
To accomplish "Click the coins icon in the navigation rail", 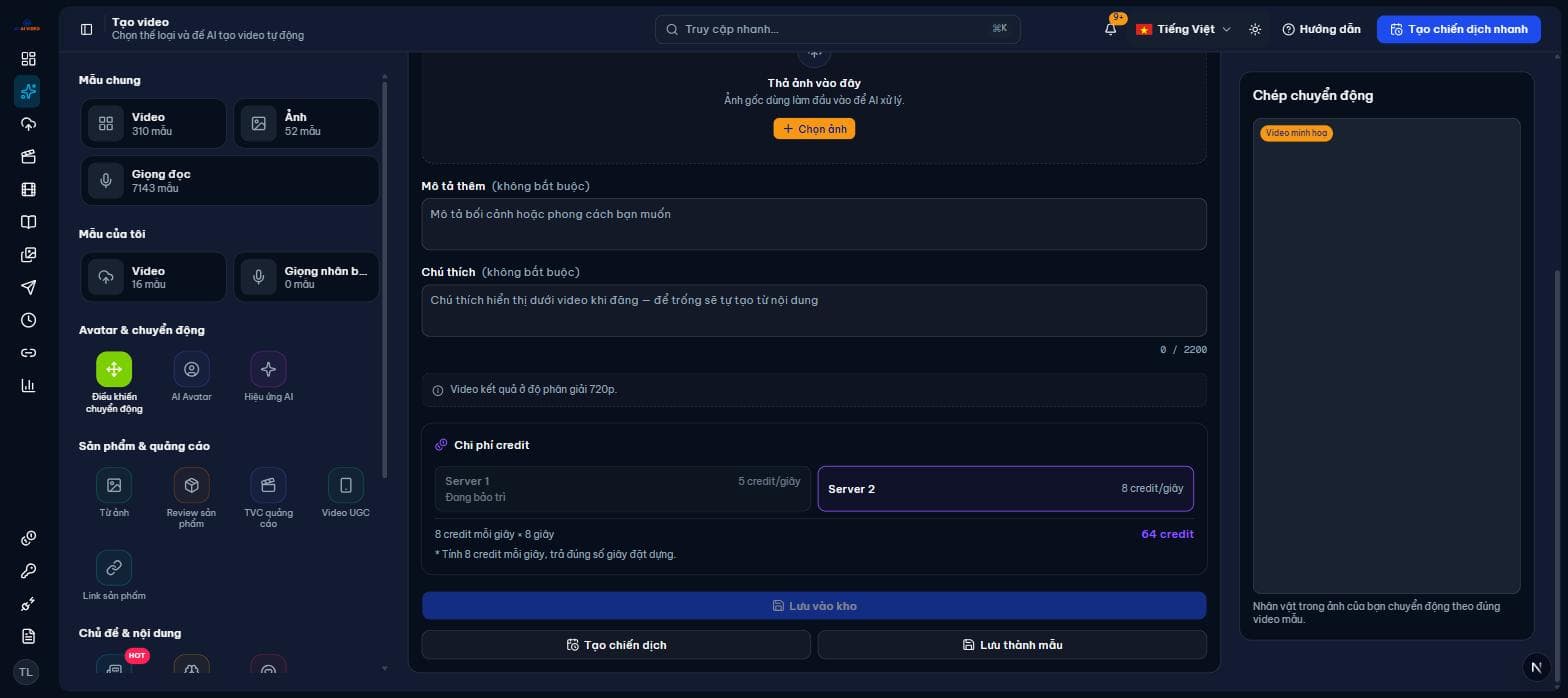I will tap(28, 538).
